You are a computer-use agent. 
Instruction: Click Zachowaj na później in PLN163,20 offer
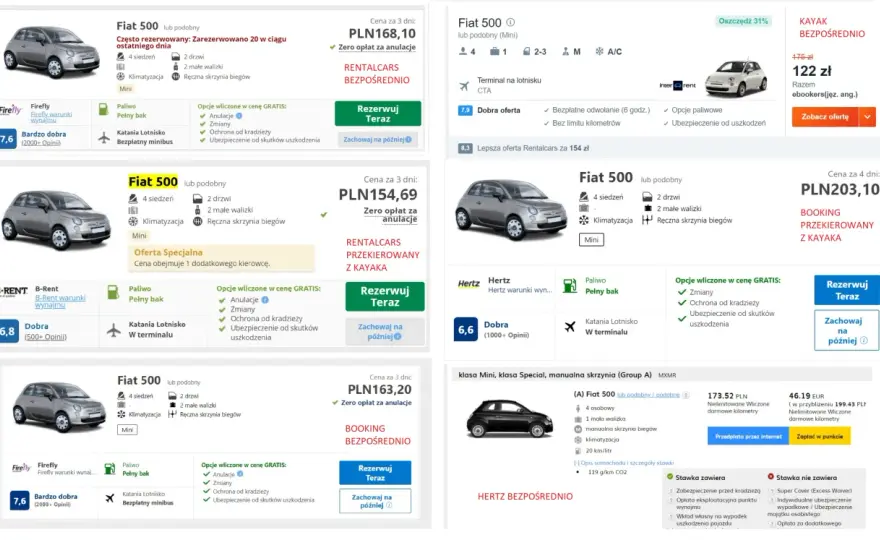point(375,501)
